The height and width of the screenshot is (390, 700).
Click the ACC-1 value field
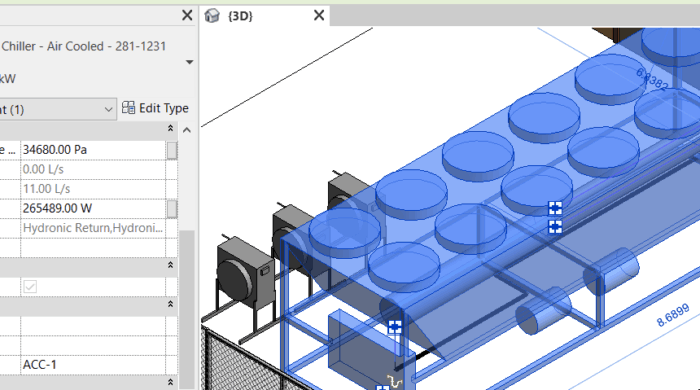[93, 365]
